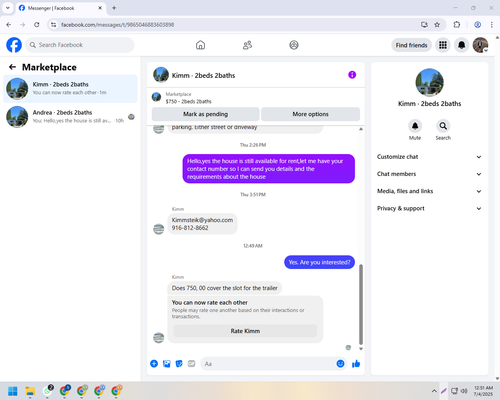Screen dimensions: 500x400
Task: Go back using the Marketplace arrow
Action: (12, 67)
